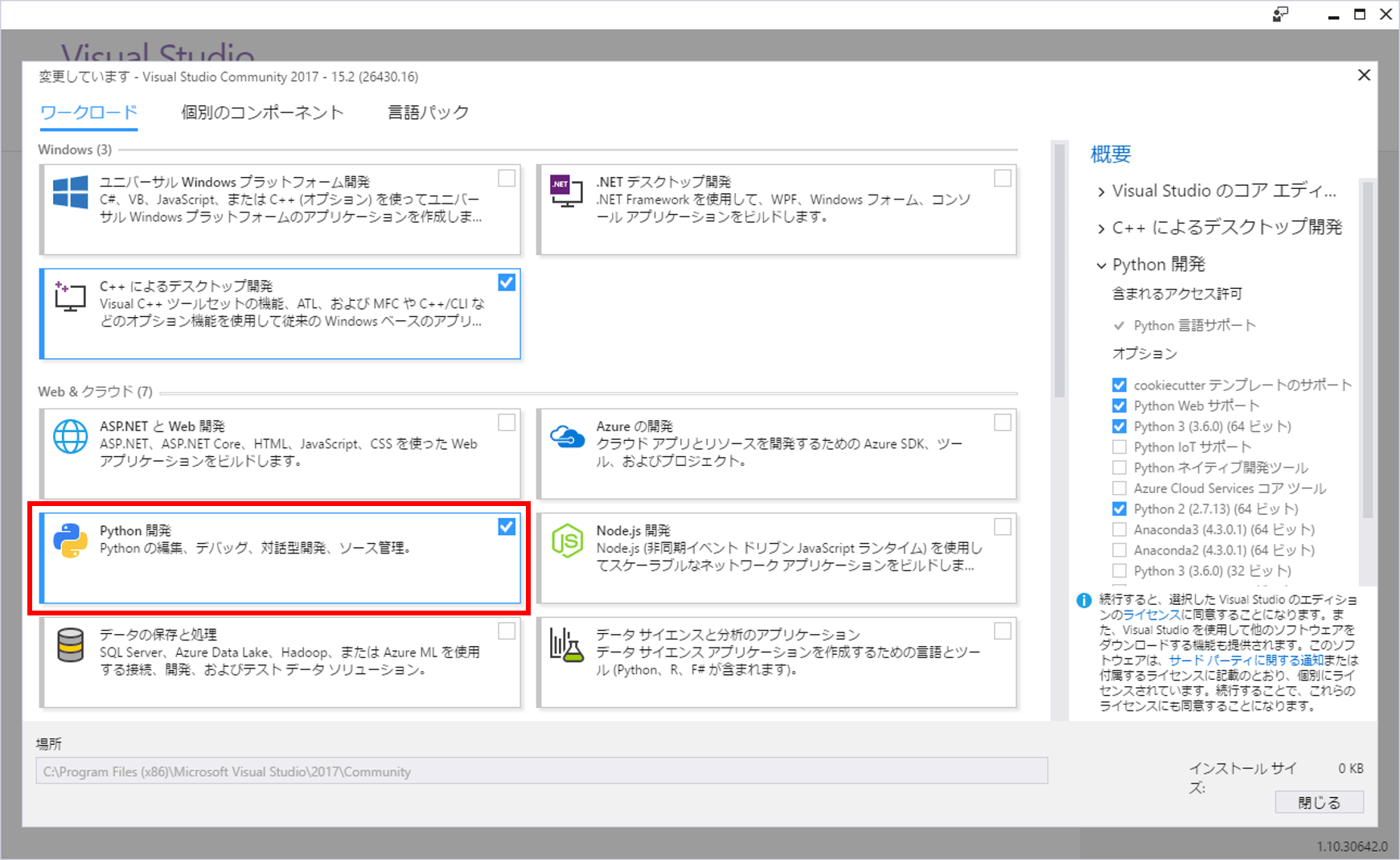This screenshot has width=1400, height=860.
Task: Switch to 言語パック tab
Action: 429,113
